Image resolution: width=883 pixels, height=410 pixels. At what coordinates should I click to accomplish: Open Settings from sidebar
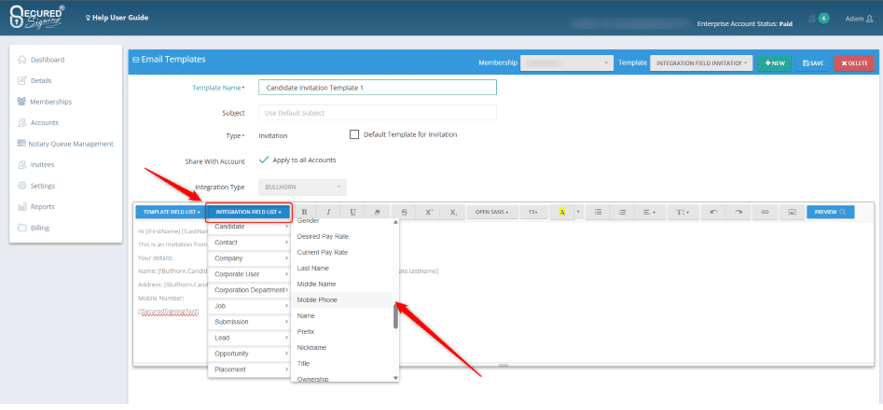coord(36,186)
